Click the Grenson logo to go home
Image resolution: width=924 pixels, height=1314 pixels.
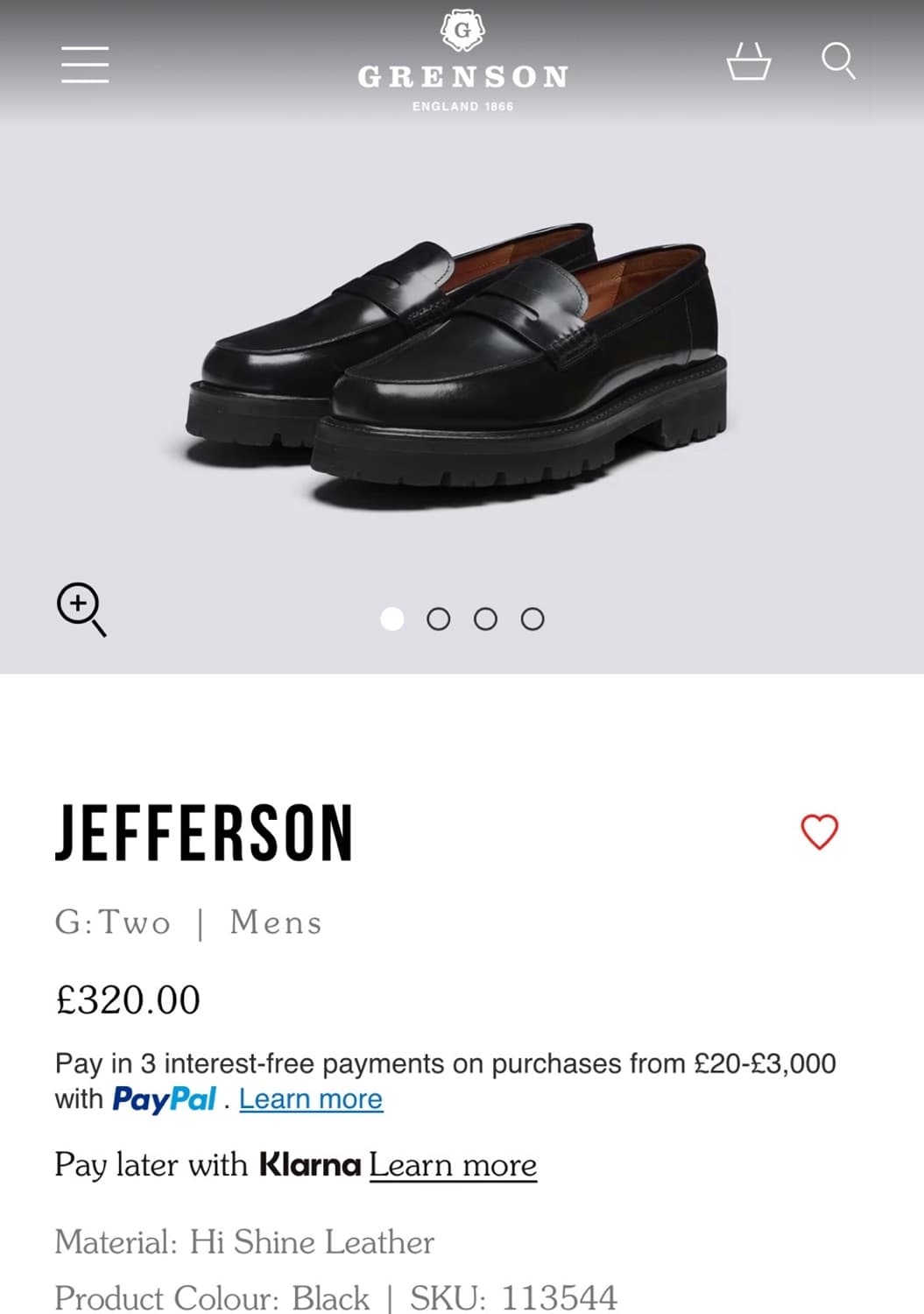pyautogui.click(x=462, y=62)
